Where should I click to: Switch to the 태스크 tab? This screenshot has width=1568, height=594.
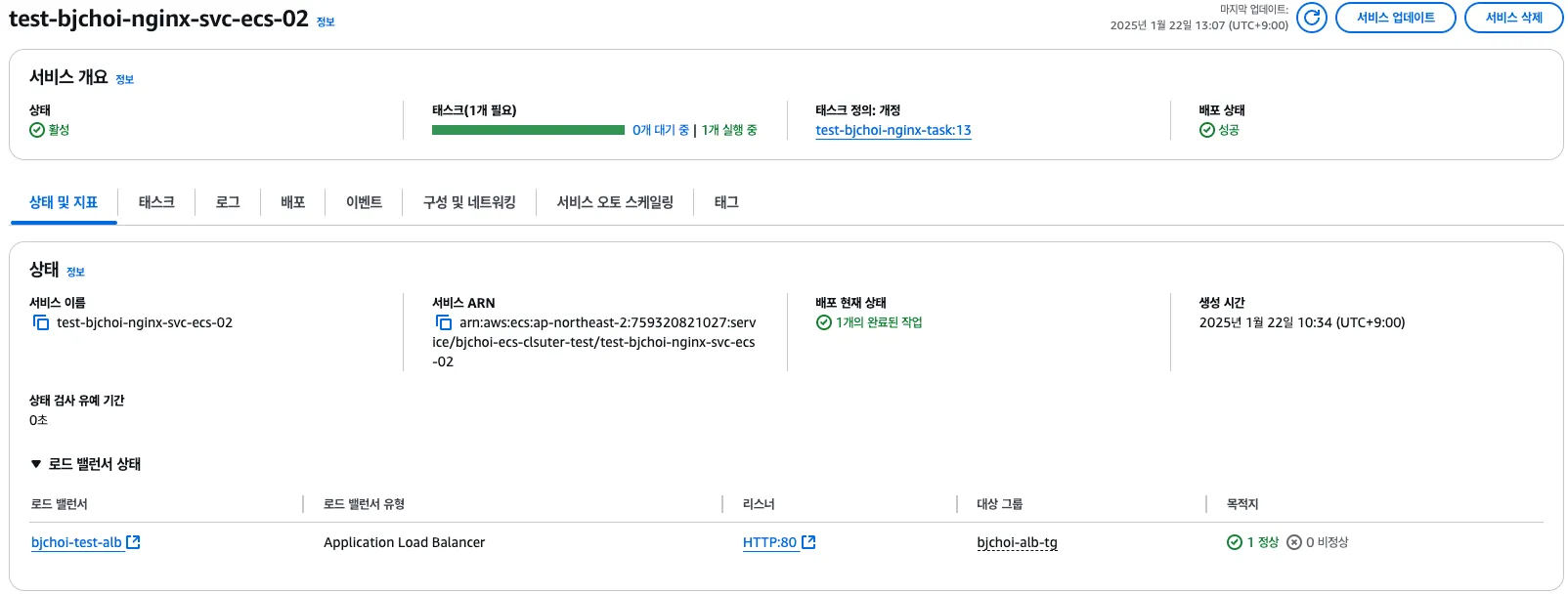click(156, 202)
